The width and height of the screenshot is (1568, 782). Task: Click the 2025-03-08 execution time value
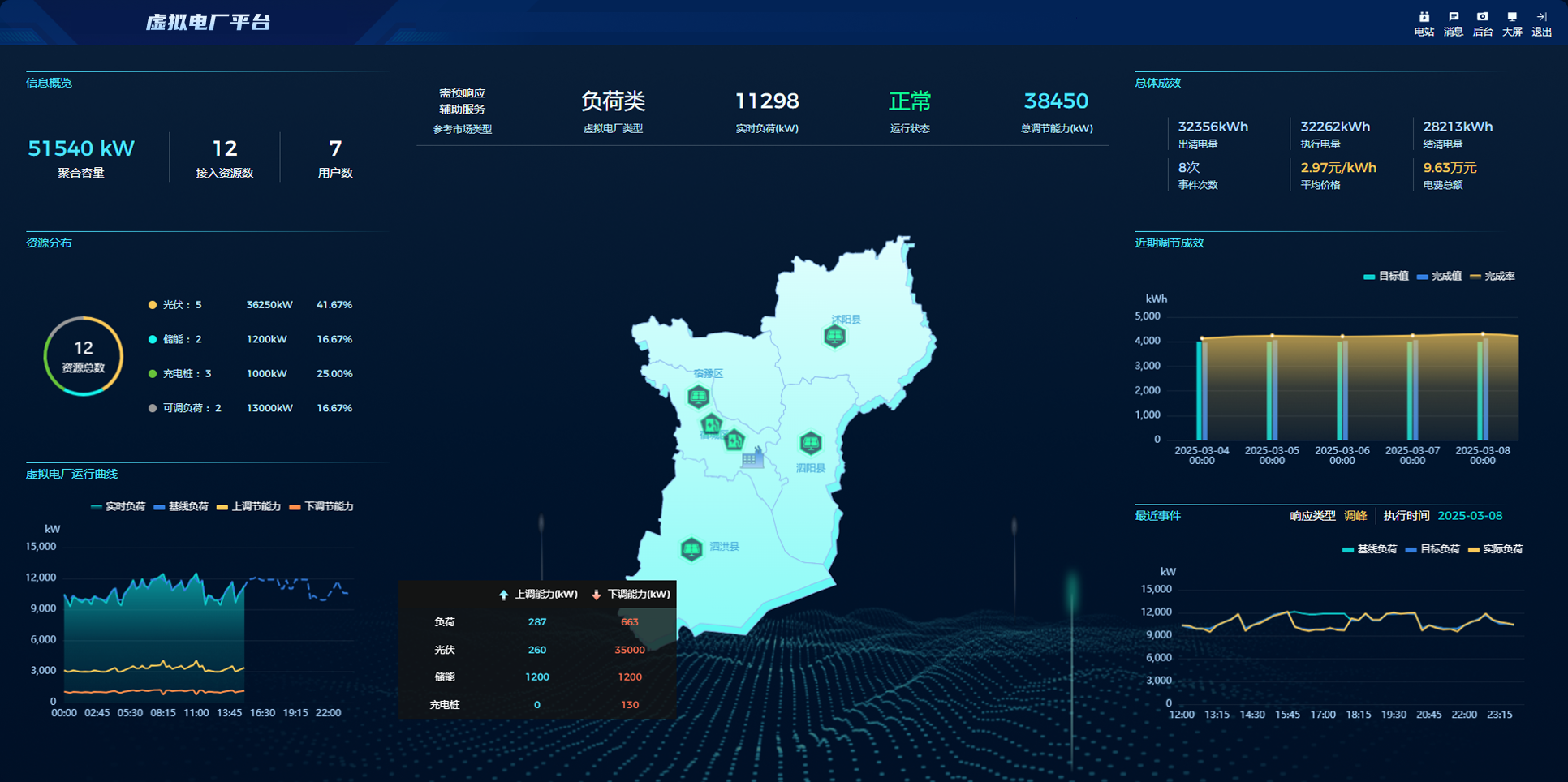point(1469,516)
